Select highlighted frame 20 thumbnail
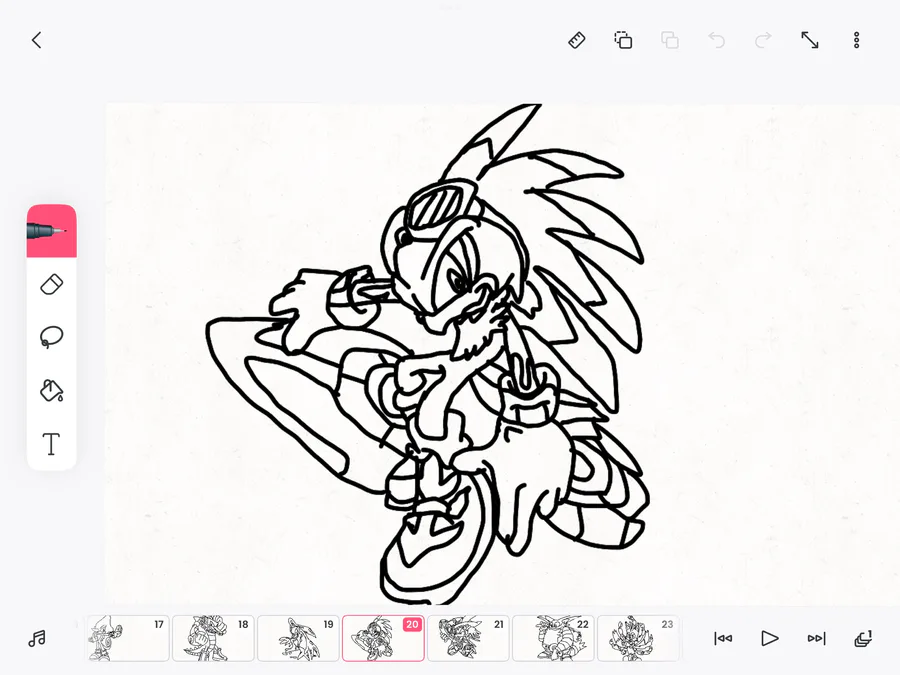This screenshot has height=675, width=900. [x=383, y=638]
